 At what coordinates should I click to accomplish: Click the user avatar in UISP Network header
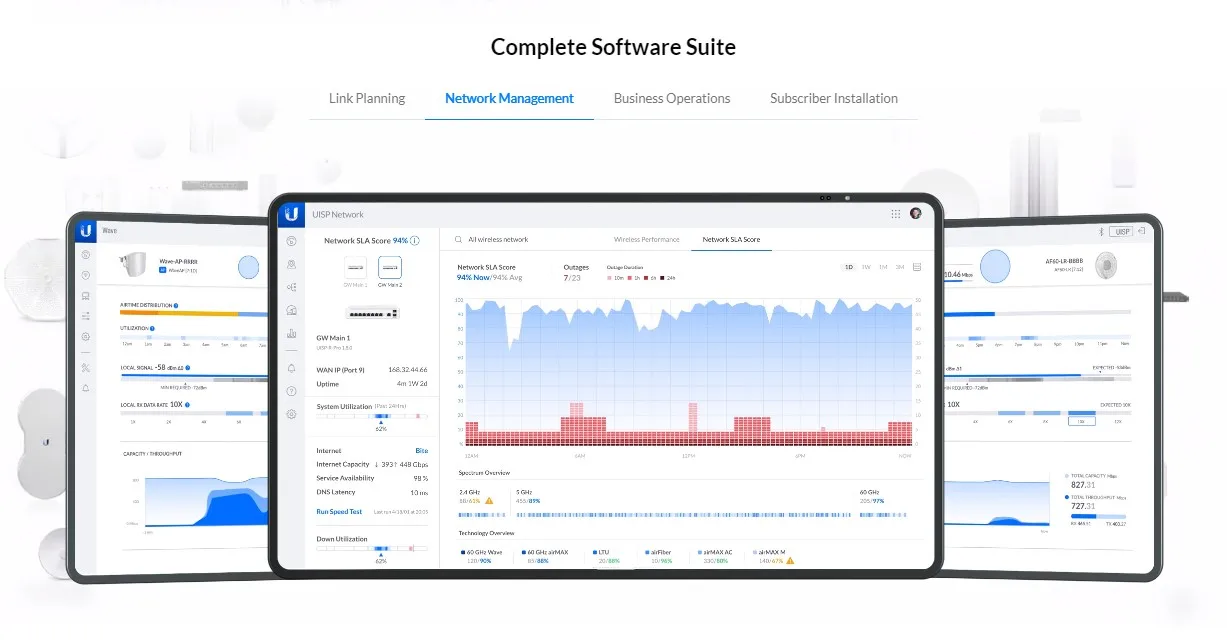tap(916, 214)
